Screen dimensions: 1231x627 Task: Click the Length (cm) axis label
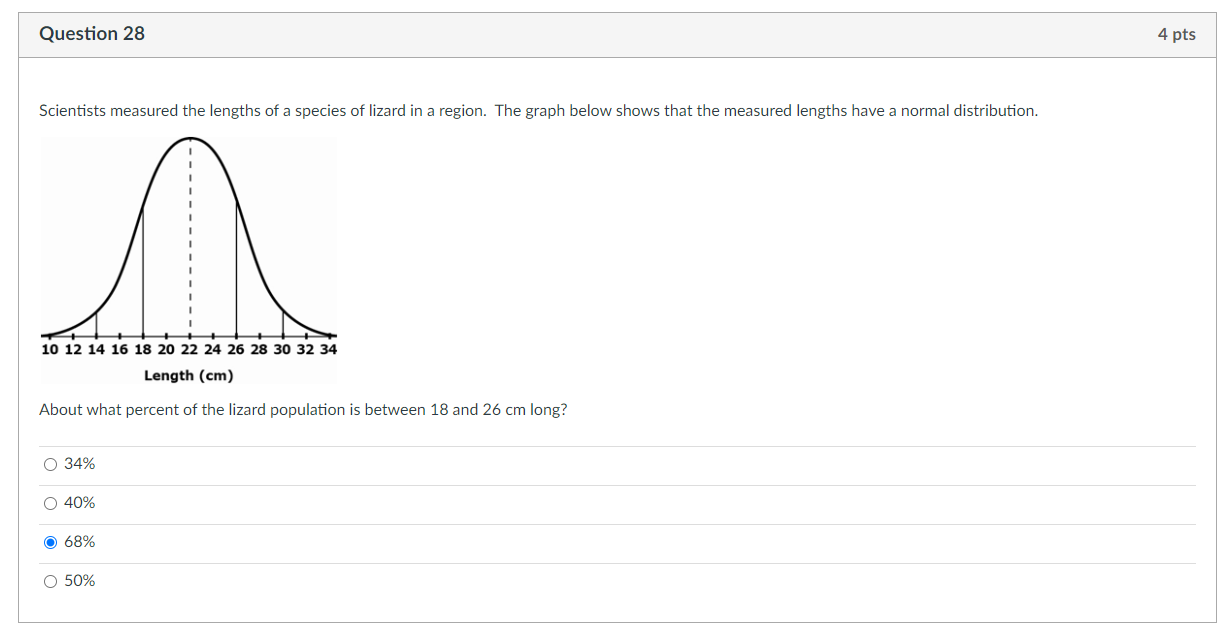[x=188, y=376]
